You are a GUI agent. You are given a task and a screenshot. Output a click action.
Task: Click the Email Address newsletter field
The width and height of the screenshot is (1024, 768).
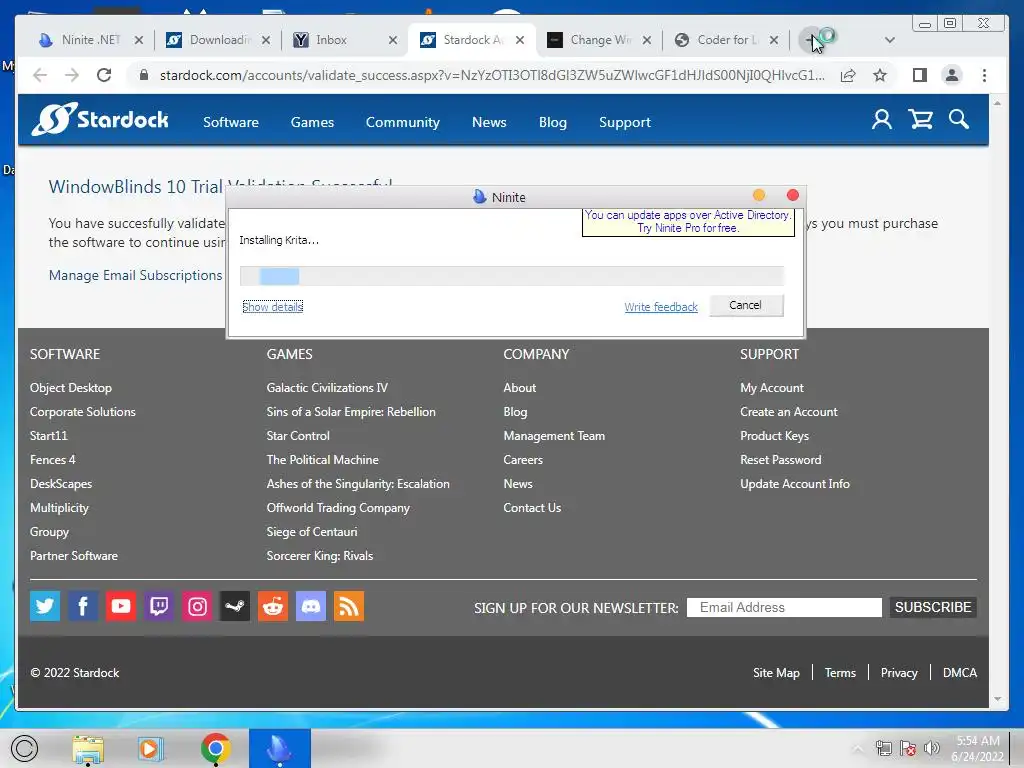coord(784,607)
